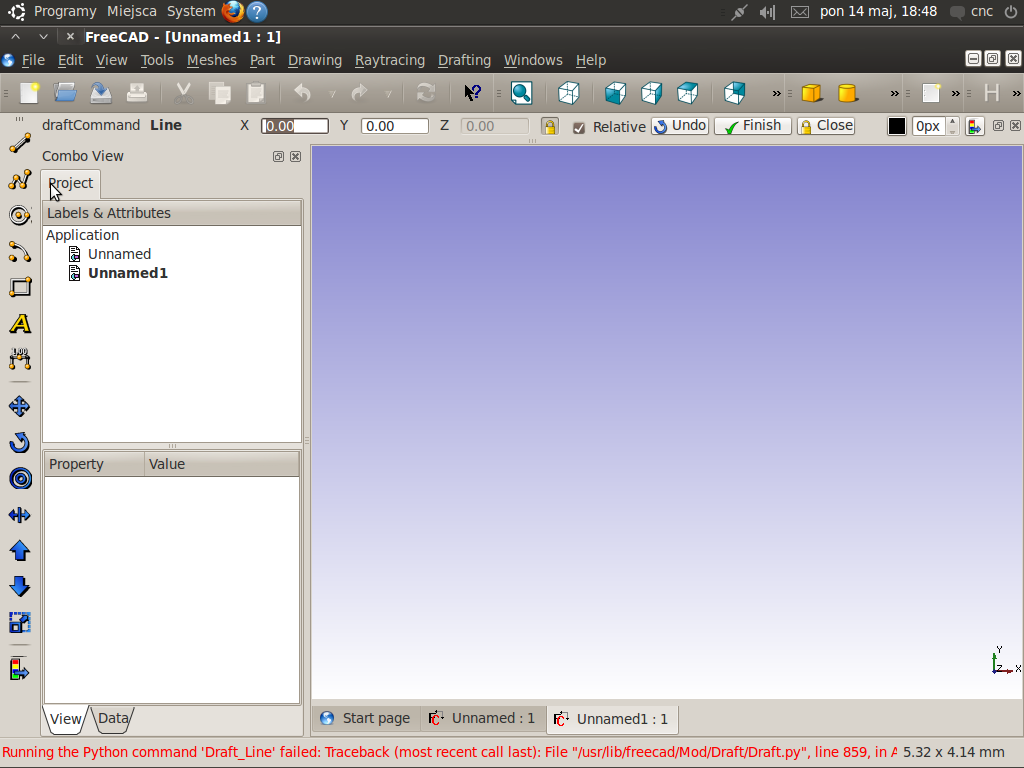Open the Drafting menu
1024x768 pixels.
464,60
